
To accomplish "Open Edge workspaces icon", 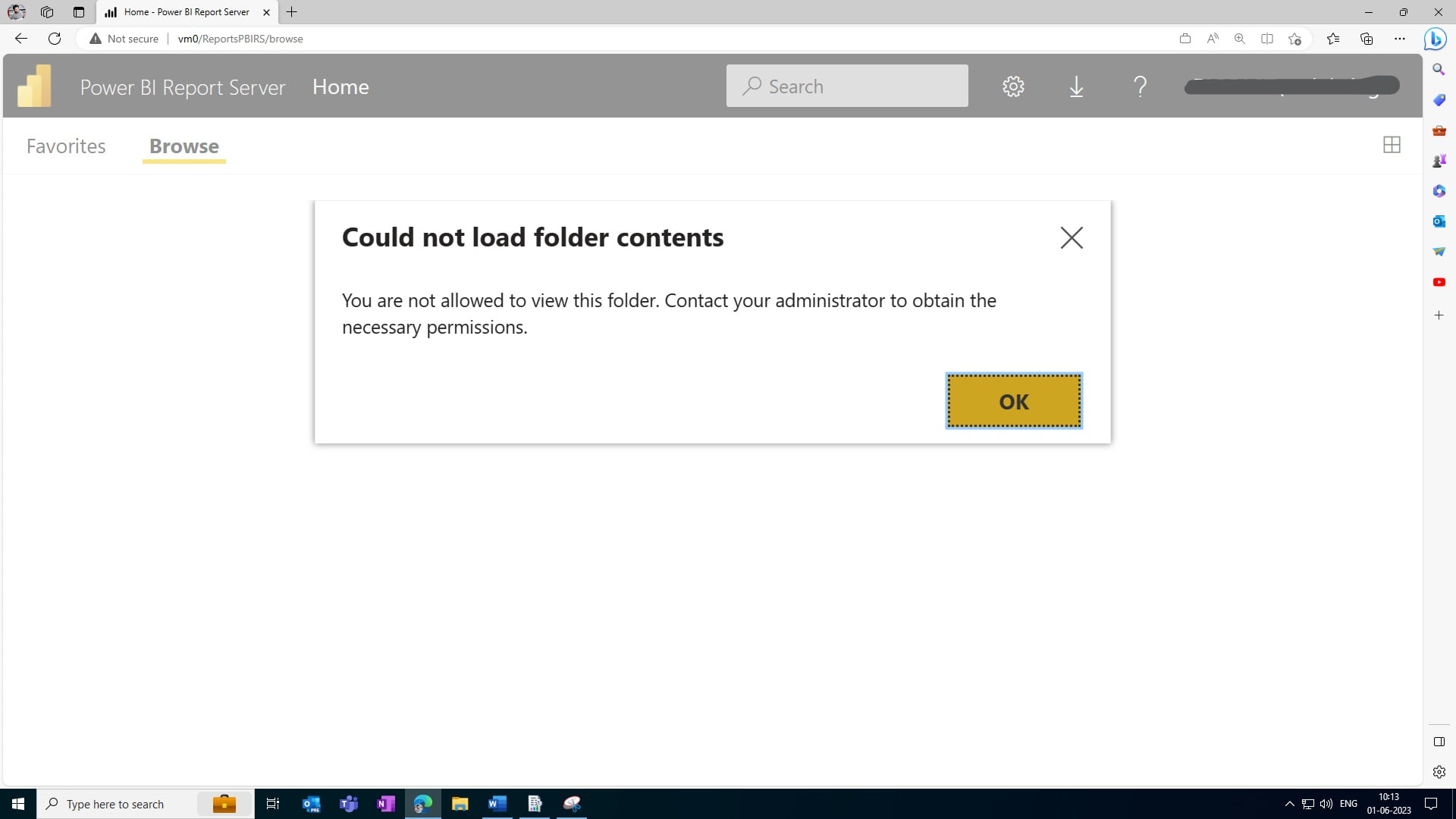I will (47, 12).
